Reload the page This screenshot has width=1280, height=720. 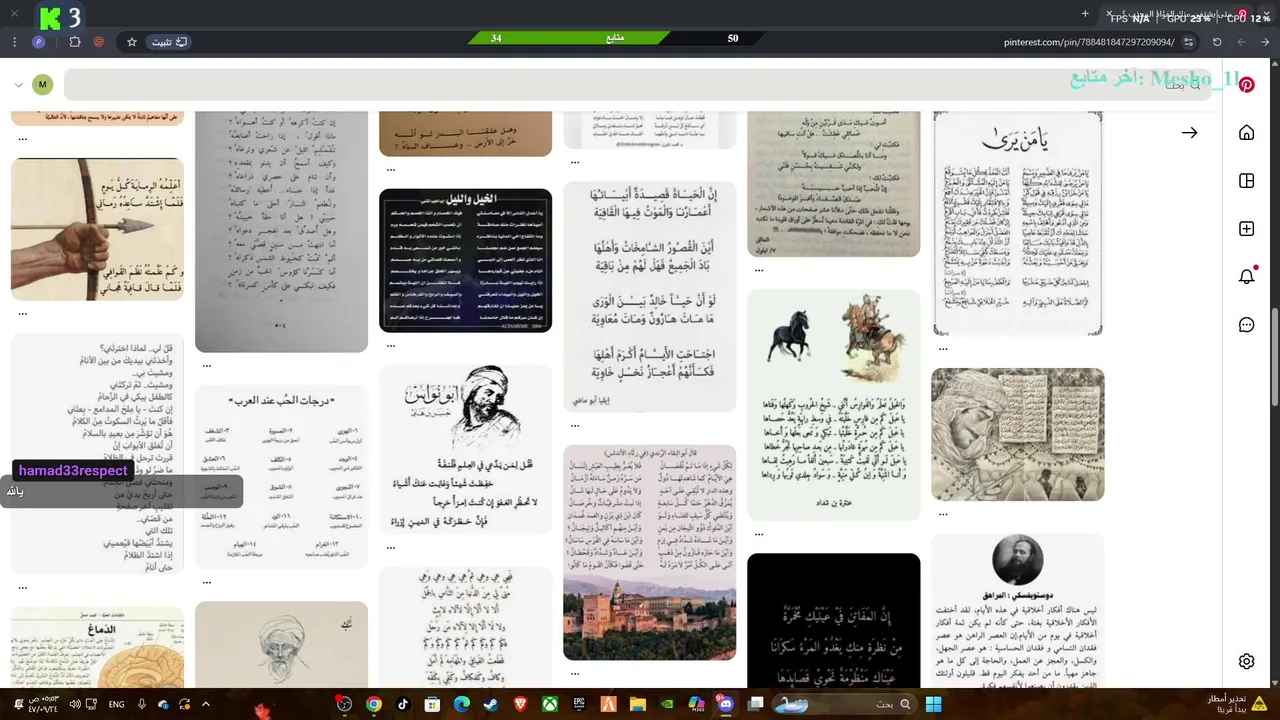pyautogui.click(x=1217, y=42)
